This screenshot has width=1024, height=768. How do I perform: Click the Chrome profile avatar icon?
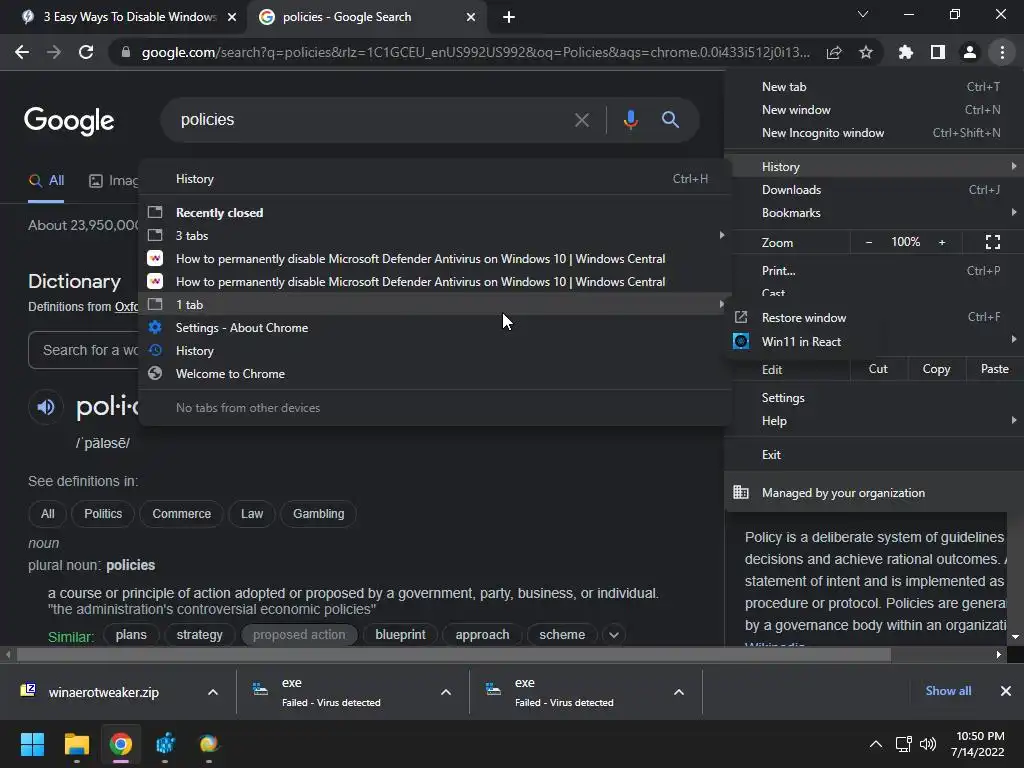(x=970, y=52)
